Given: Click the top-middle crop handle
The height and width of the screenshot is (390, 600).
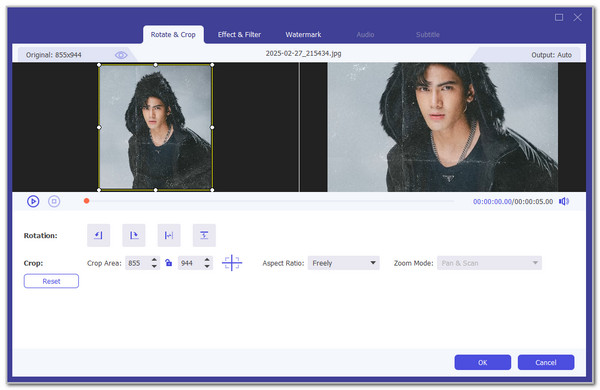Looking at the screenshot, I should (155, 65).
